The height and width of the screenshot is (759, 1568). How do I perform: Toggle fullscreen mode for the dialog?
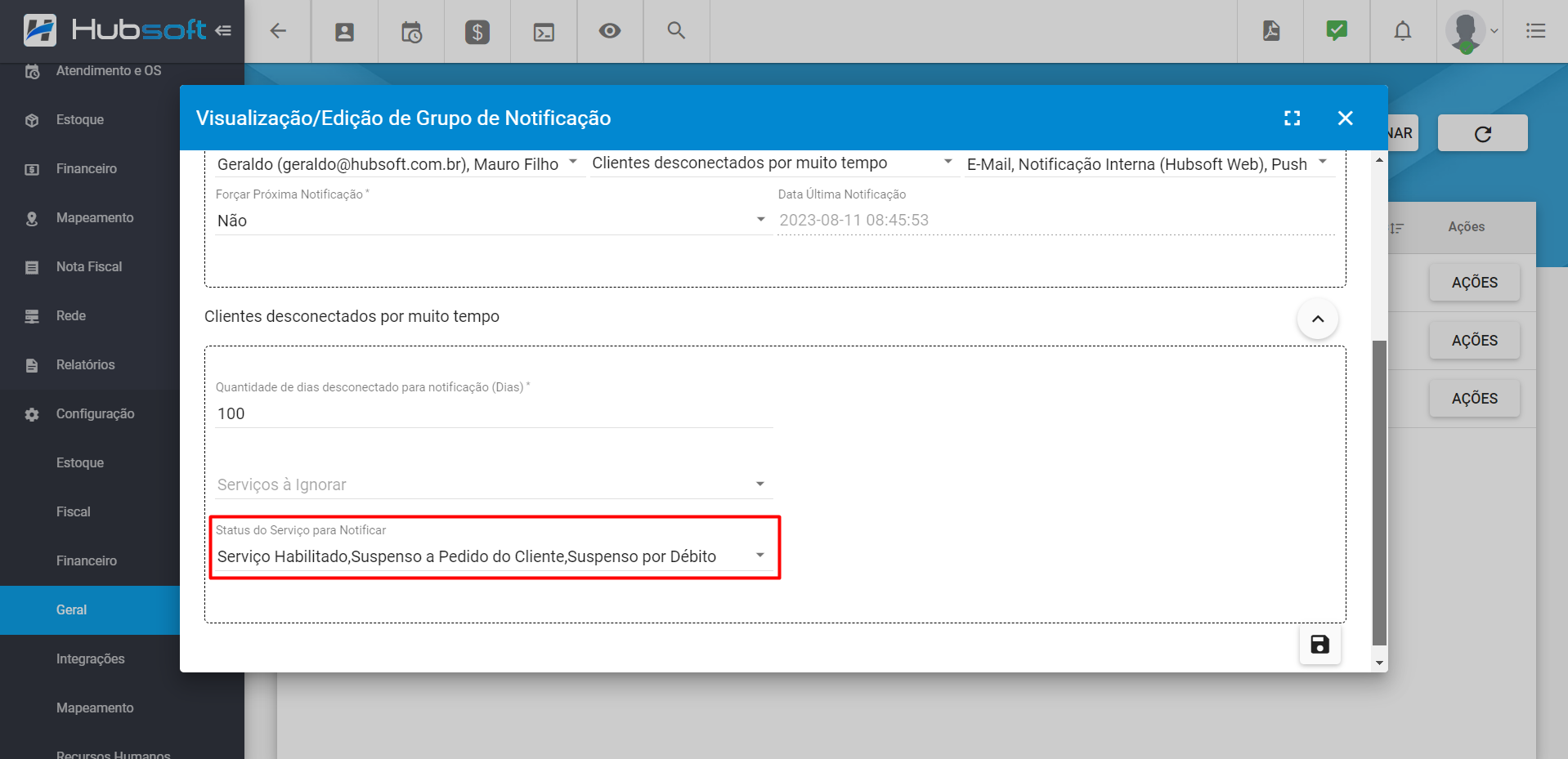(1292, 118)
